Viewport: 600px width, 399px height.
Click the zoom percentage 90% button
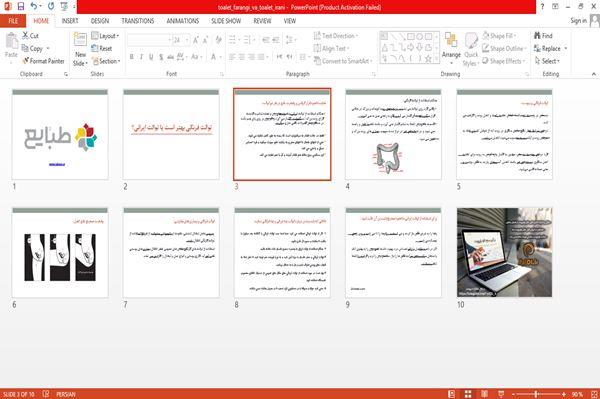click(577, 394)
